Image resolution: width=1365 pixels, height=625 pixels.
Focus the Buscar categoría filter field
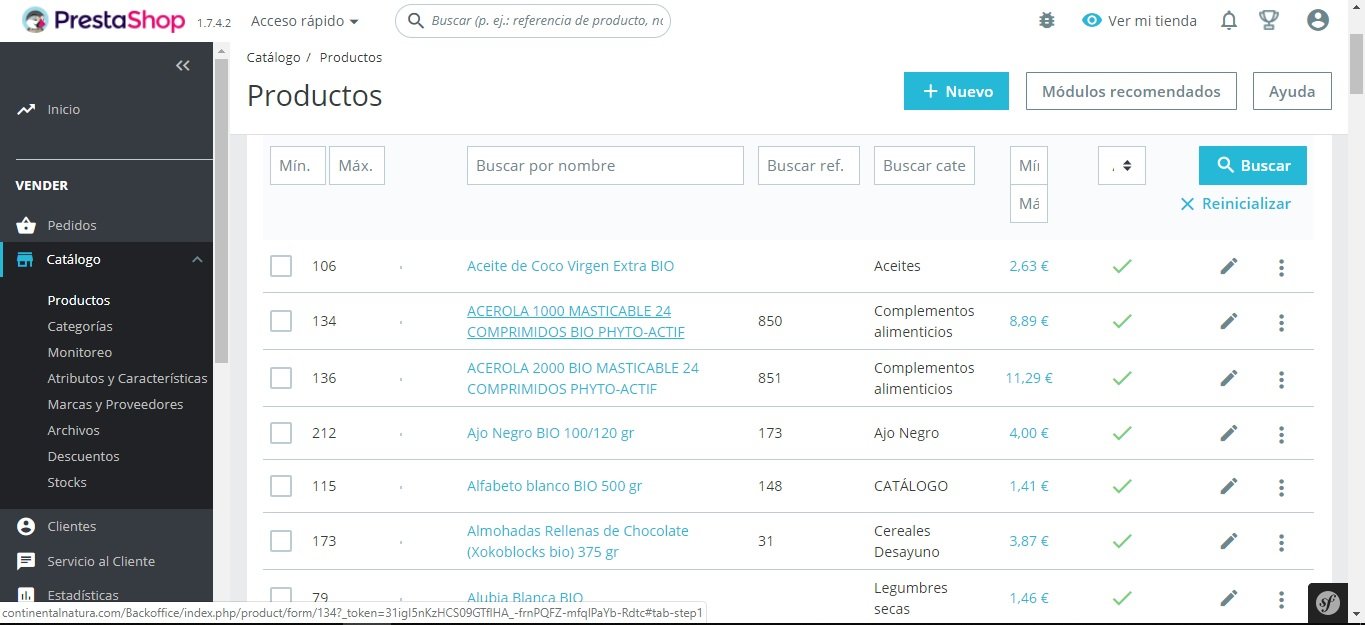coord(924,165)
